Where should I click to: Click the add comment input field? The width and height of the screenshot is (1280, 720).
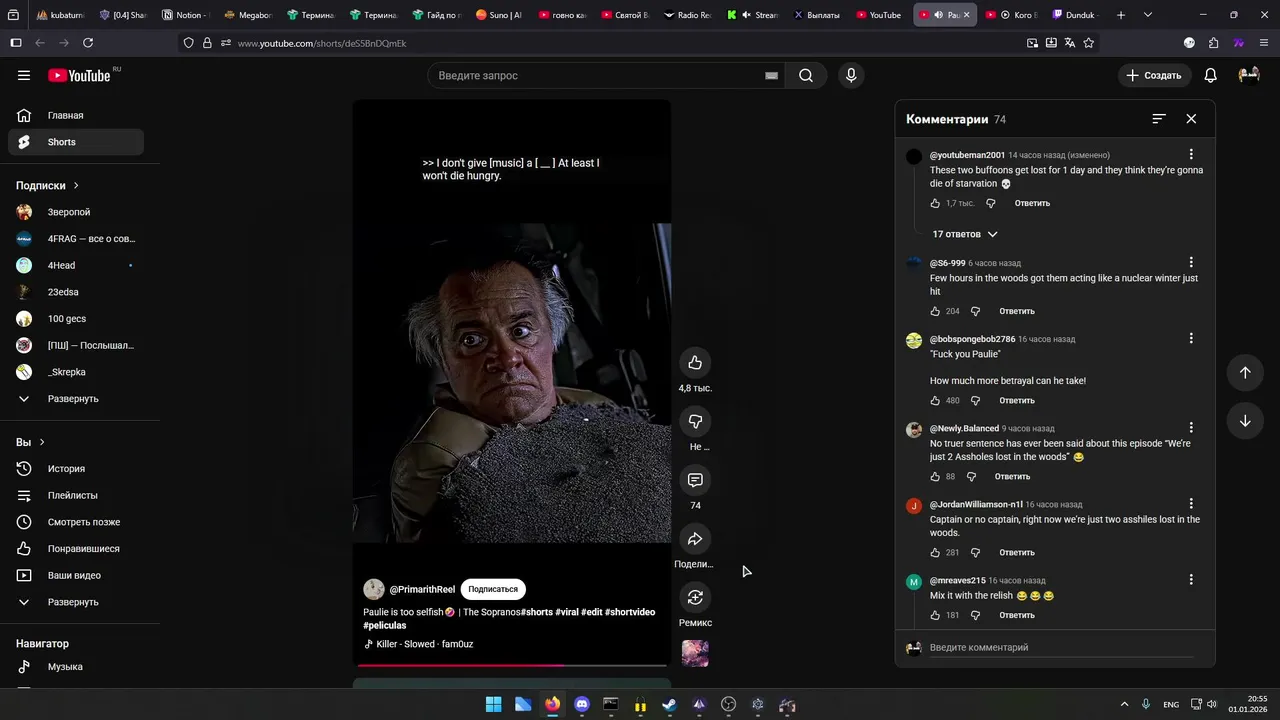(x=1061, y=647)
